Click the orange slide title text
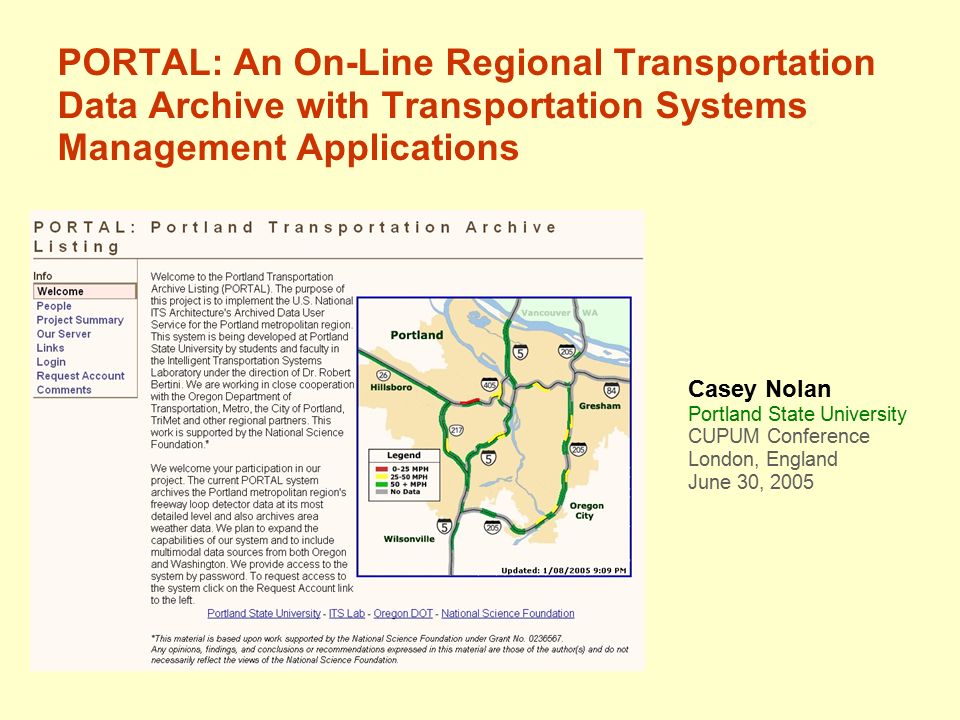The width and height of the screenshot is (960, 720). tap(467, 105)
